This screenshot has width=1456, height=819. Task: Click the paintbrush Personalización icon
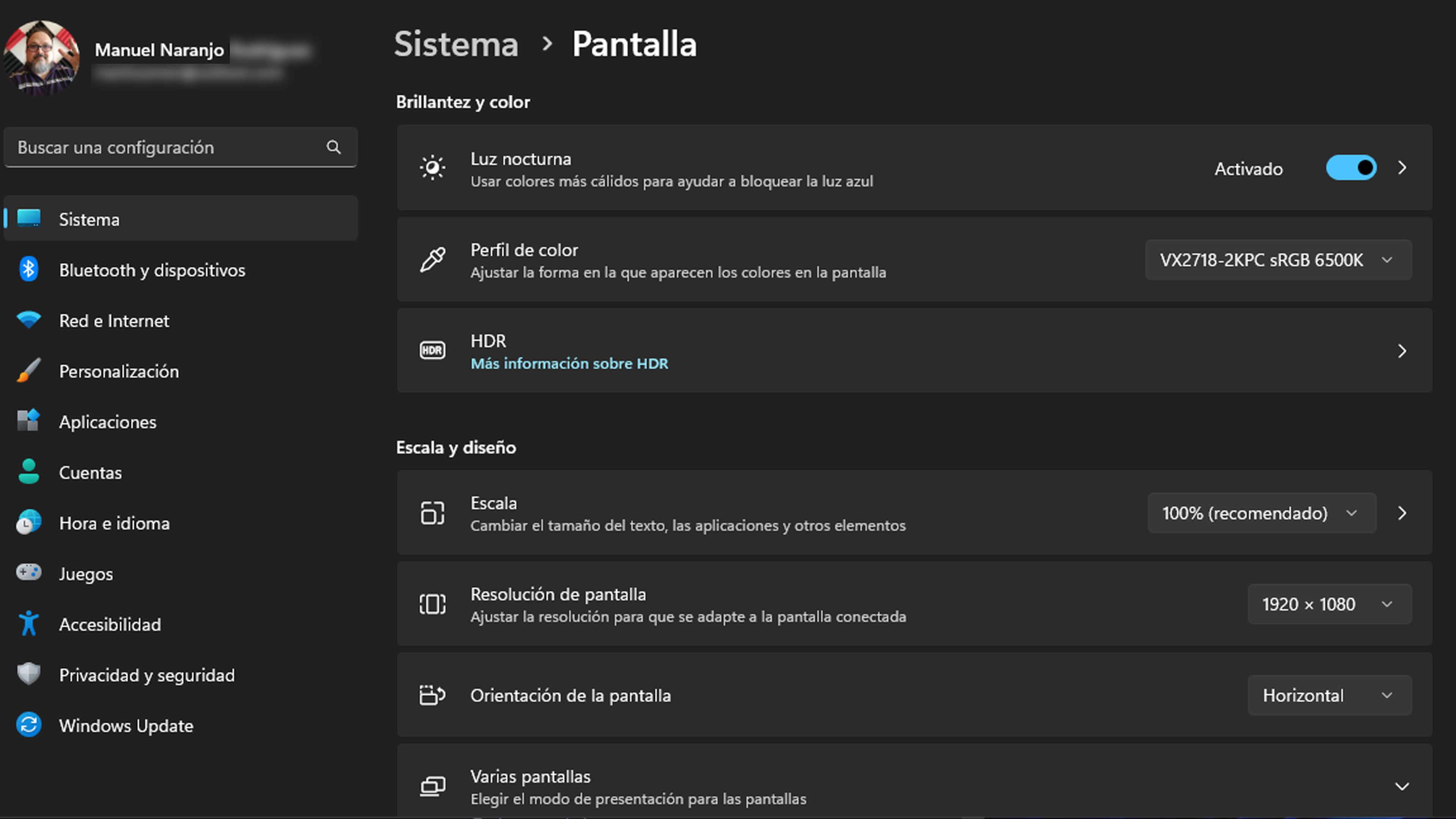point(28,371)
